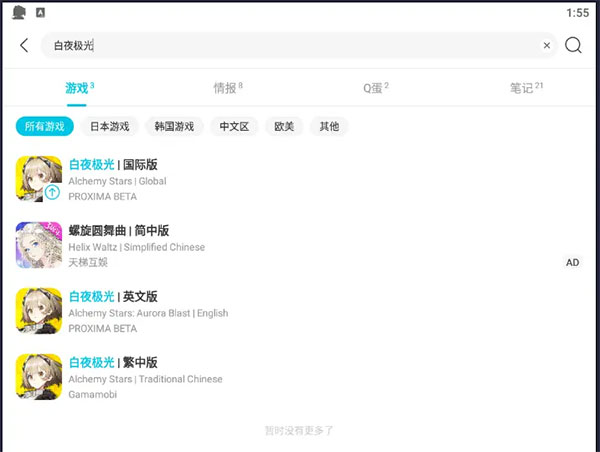
Task: Select PROXIMA BETA under 国际版
Action: pos(103,197)
